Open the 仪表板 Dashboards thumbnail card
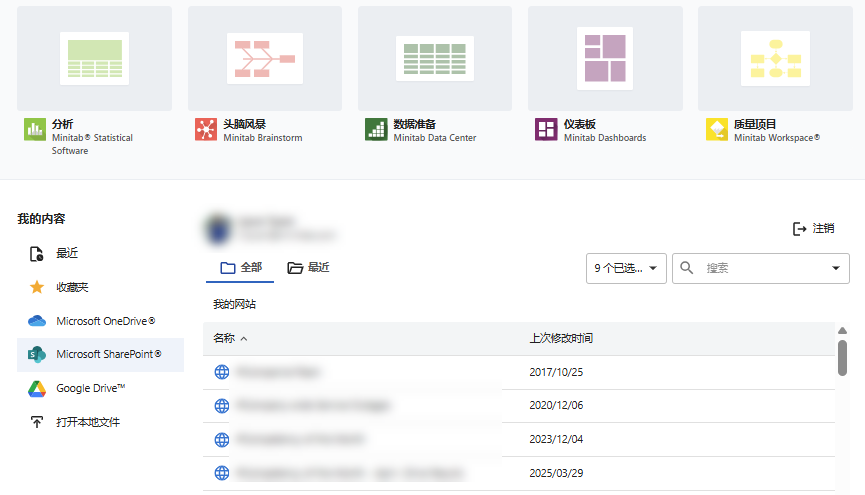The height and width of the screenshot is (495, 865). pos(605,58)
